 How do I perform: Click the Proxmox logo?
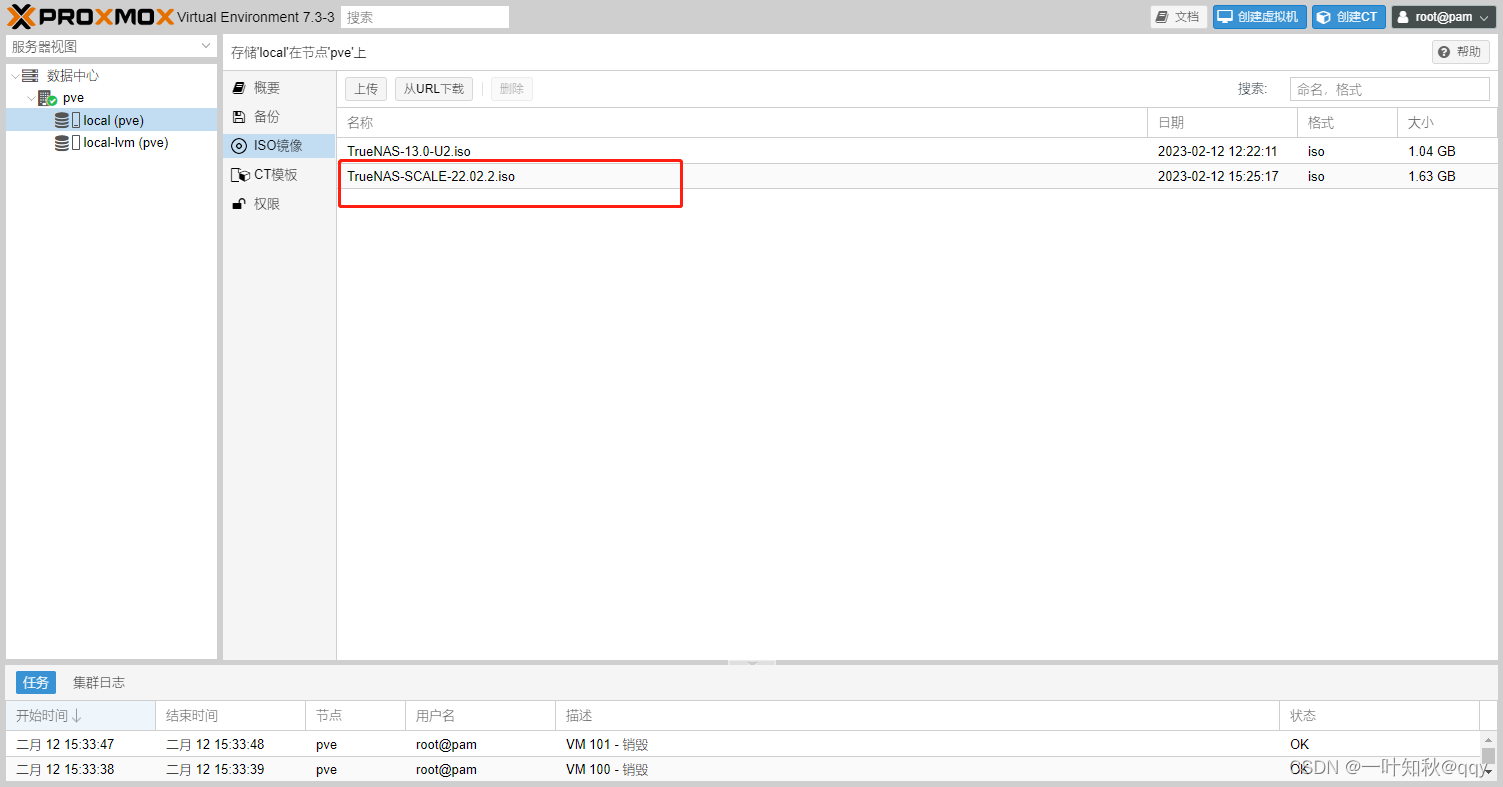point(91,17)
